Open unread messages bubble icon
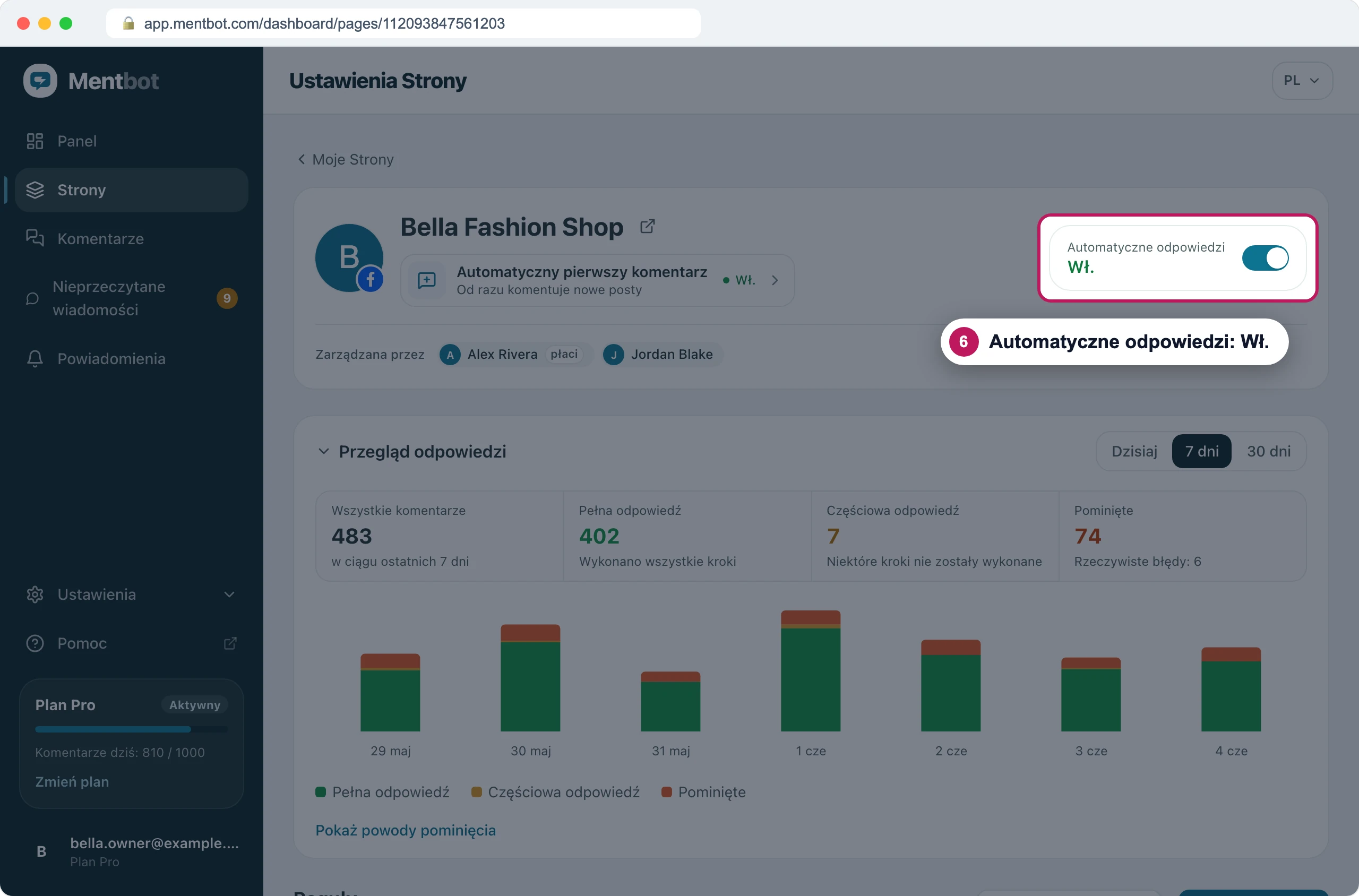Image resolution: width=1359 pixels, height=896 pixels. [32, 298]
